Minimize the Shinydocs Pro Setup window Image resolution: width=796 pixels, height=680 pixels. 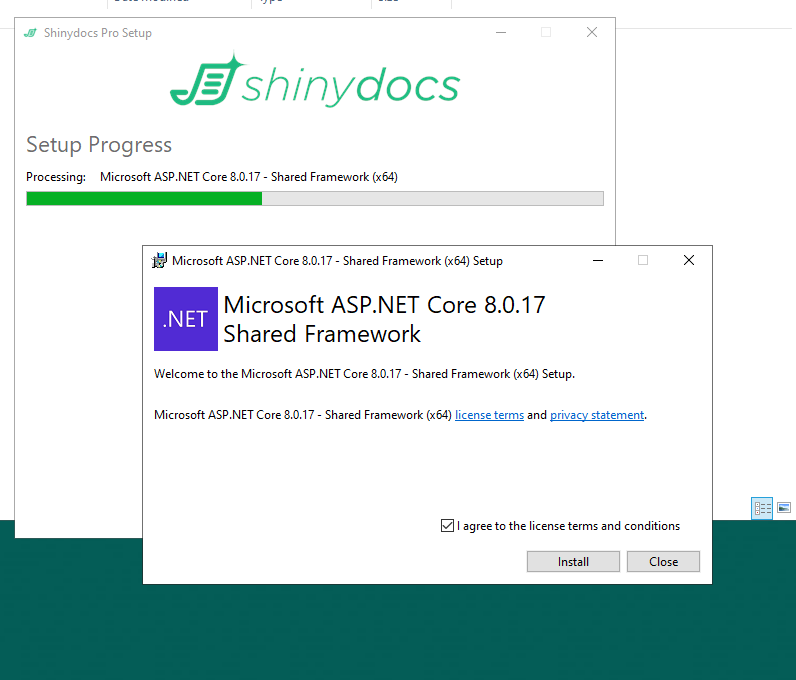500,33
